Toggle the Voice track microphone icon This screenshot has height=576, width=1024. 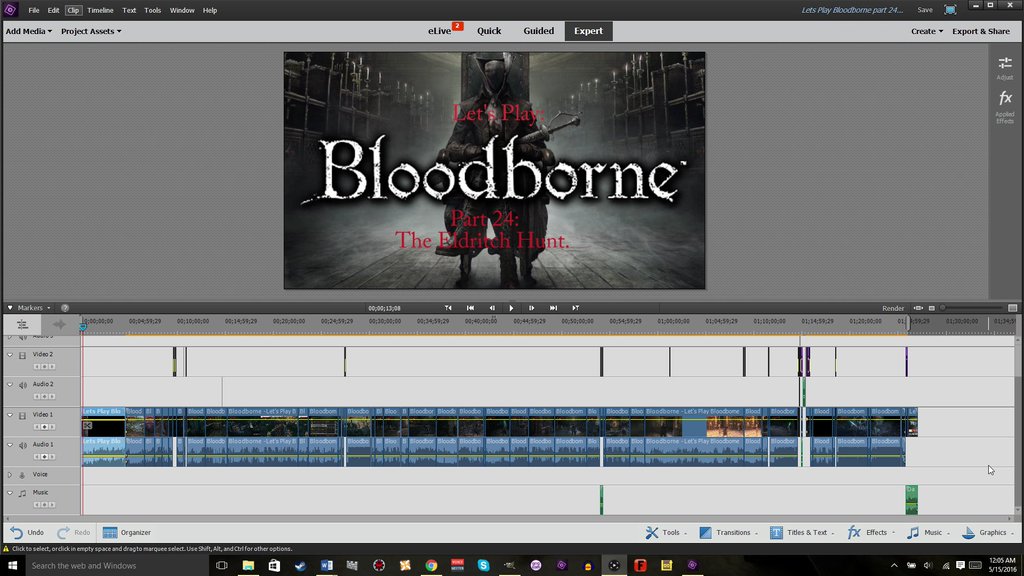pyautogui.click(x=22, y=475)
